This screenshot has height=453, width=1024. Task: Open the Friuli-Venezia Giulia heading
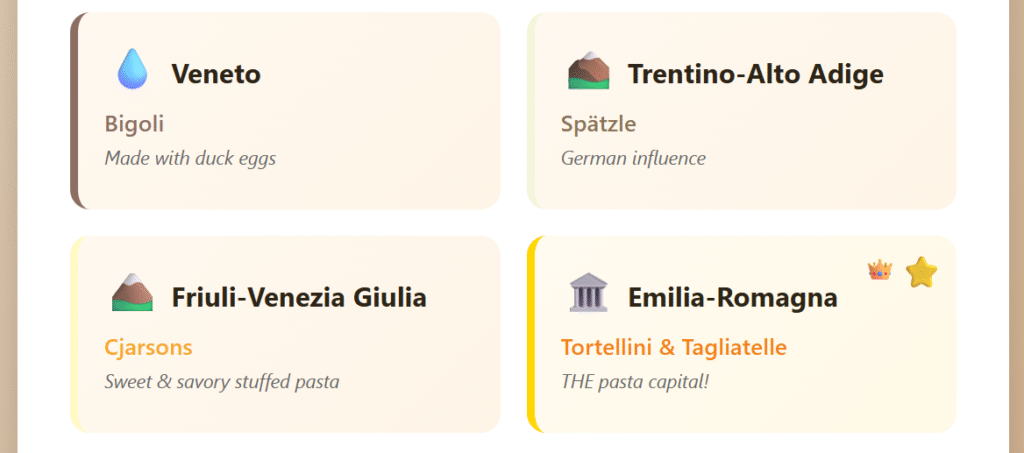[x=299, y=297]
